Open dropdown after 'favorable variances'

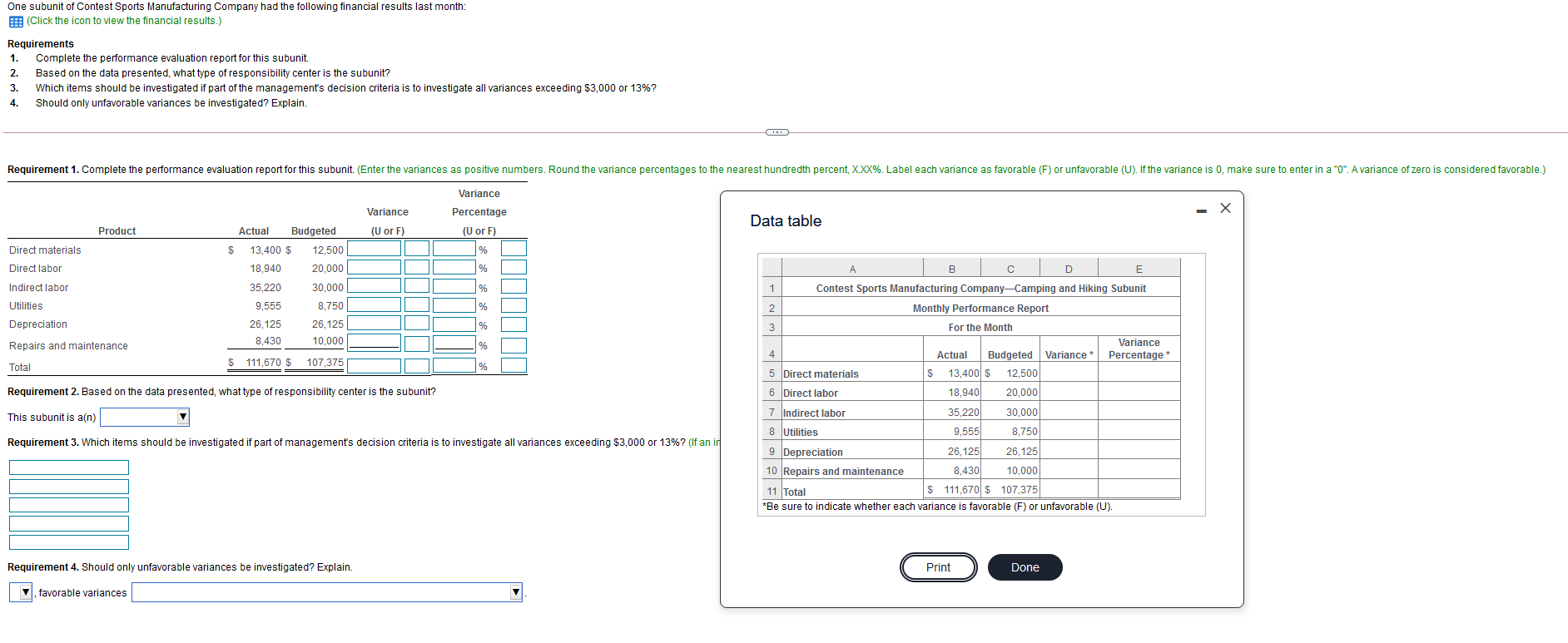327,592
